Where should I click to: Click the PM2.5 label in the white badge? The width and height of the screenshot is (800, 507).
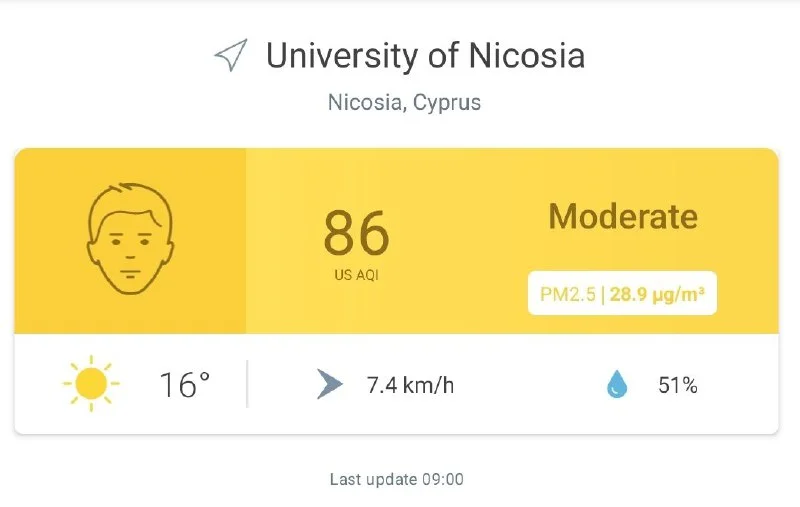pos(567,294)
